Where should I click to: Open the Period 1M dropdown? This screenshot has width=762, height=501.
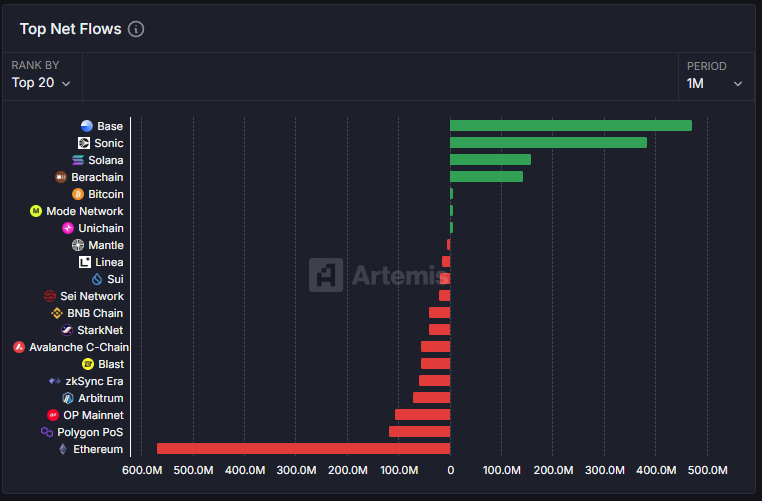[x=714, y=83]
